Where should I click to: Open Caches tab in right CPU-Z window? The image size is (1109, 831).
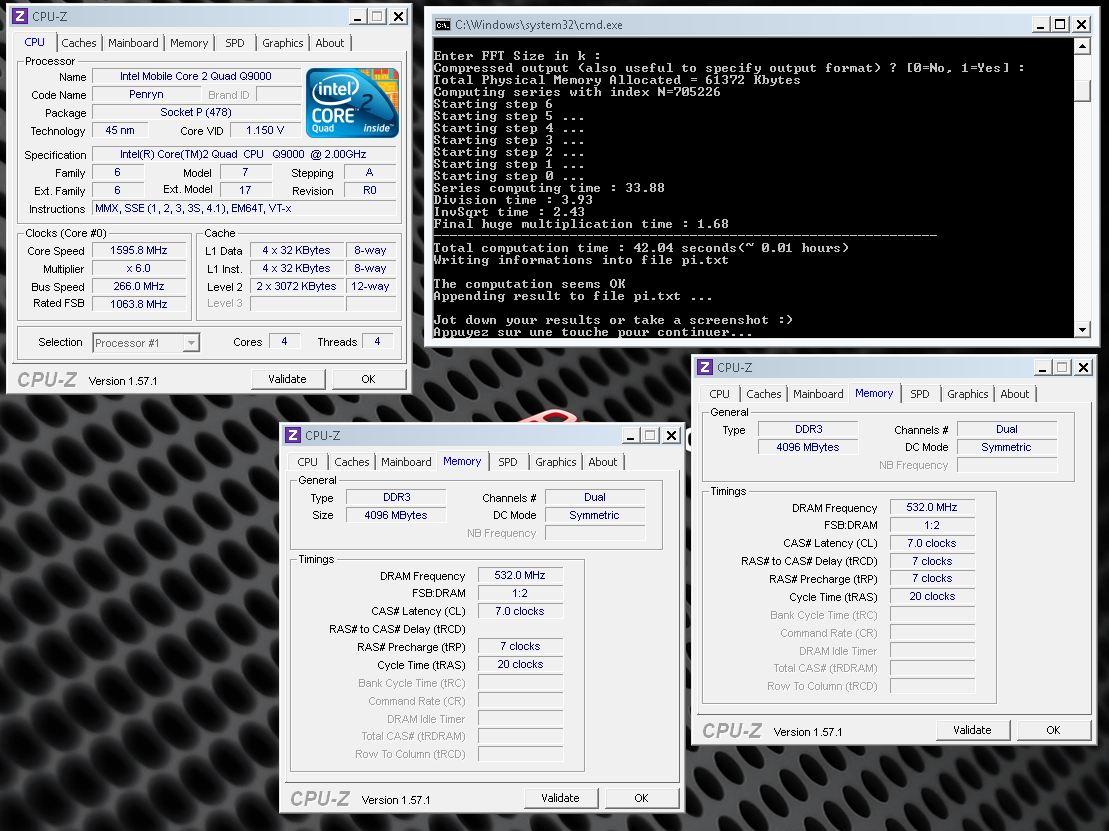click(764, 394)
